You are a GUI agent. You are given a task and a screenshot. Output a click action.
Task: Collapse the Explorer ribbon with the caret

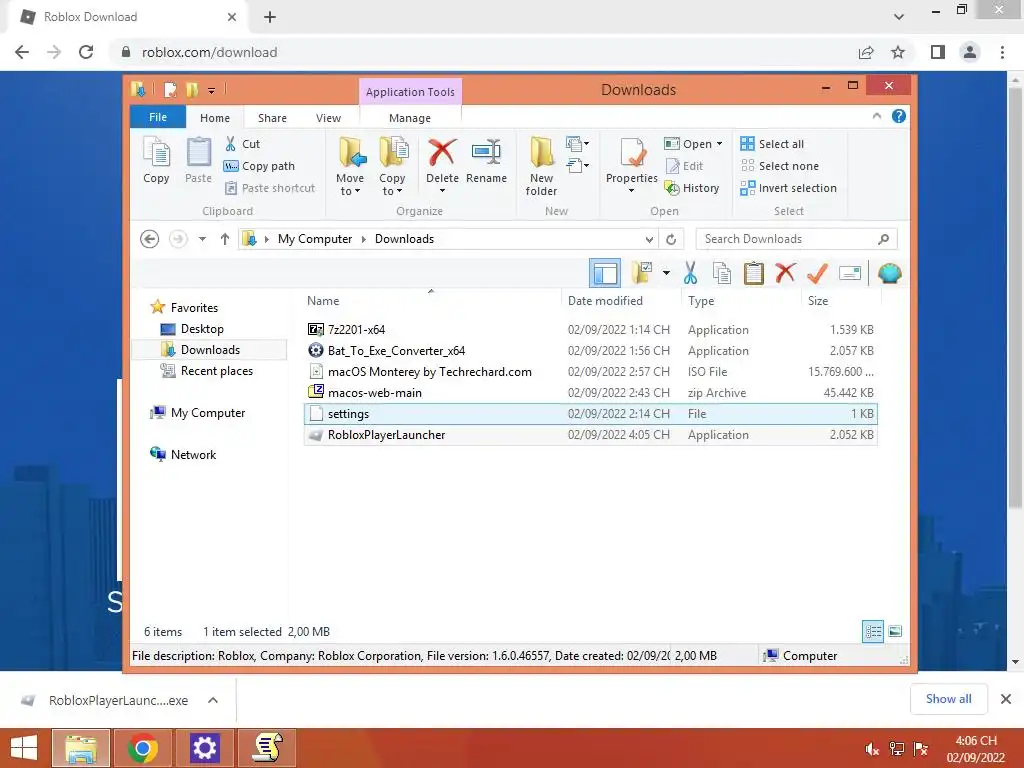(x=876, y=116)
